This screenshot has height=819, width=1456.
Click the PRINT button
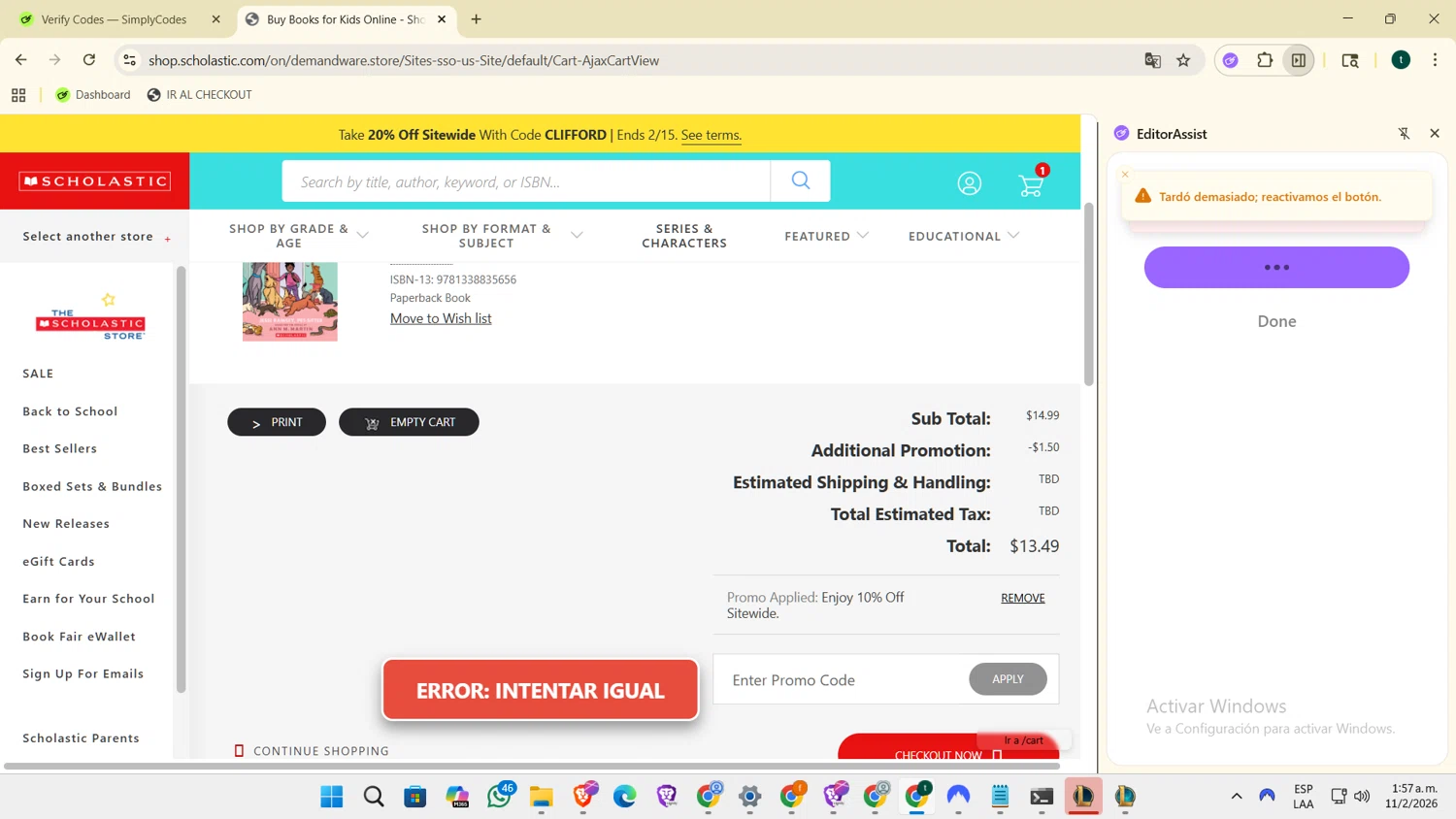[x=277, y=422]
